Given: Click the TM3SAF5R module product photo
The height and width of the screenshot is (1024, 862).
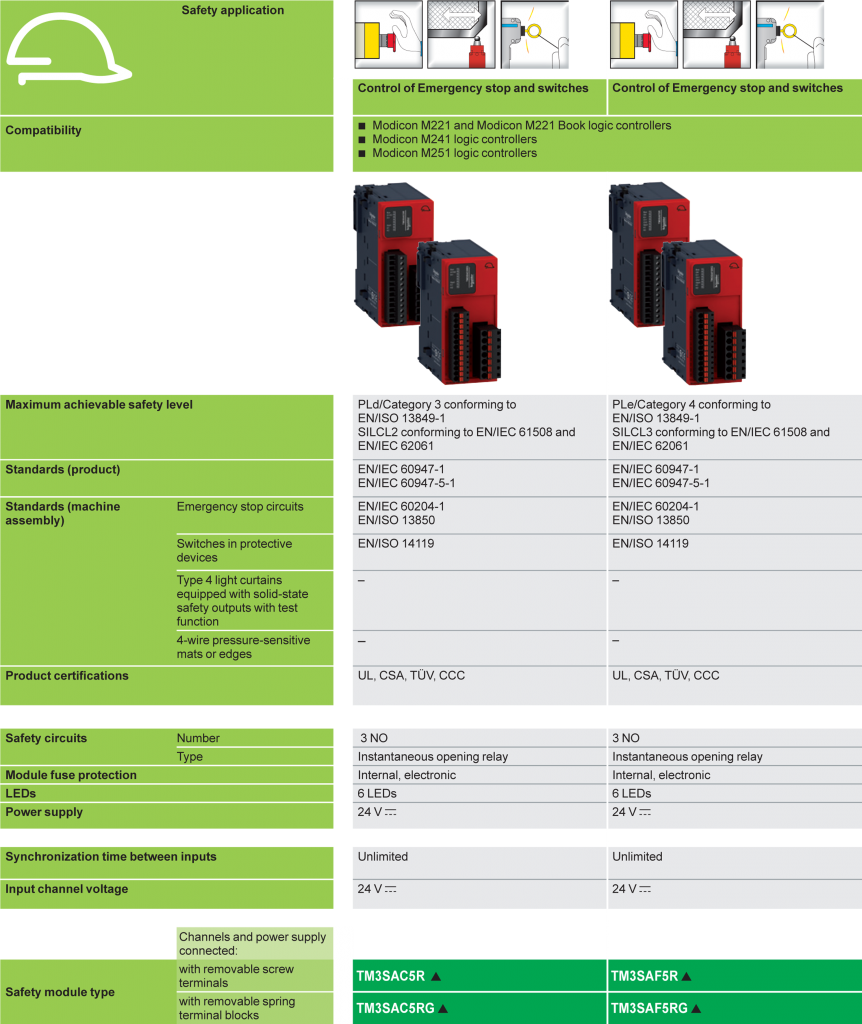Looking at the screenshot, I should (677, 283).
